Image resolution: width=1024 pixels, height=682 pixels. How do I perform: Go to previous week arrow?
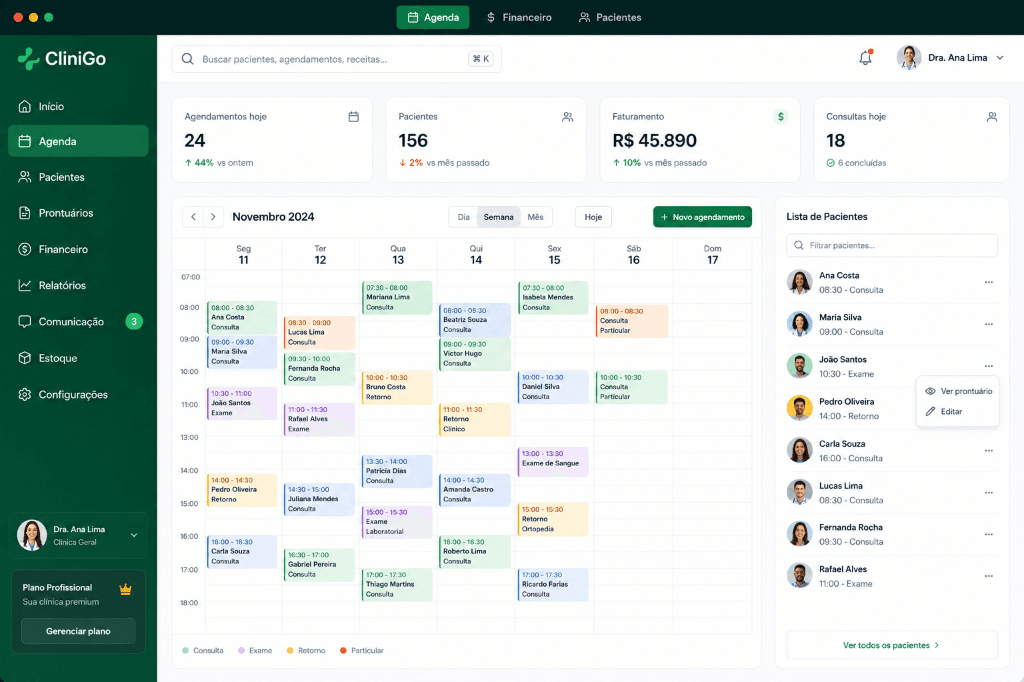tap(193, 217)
